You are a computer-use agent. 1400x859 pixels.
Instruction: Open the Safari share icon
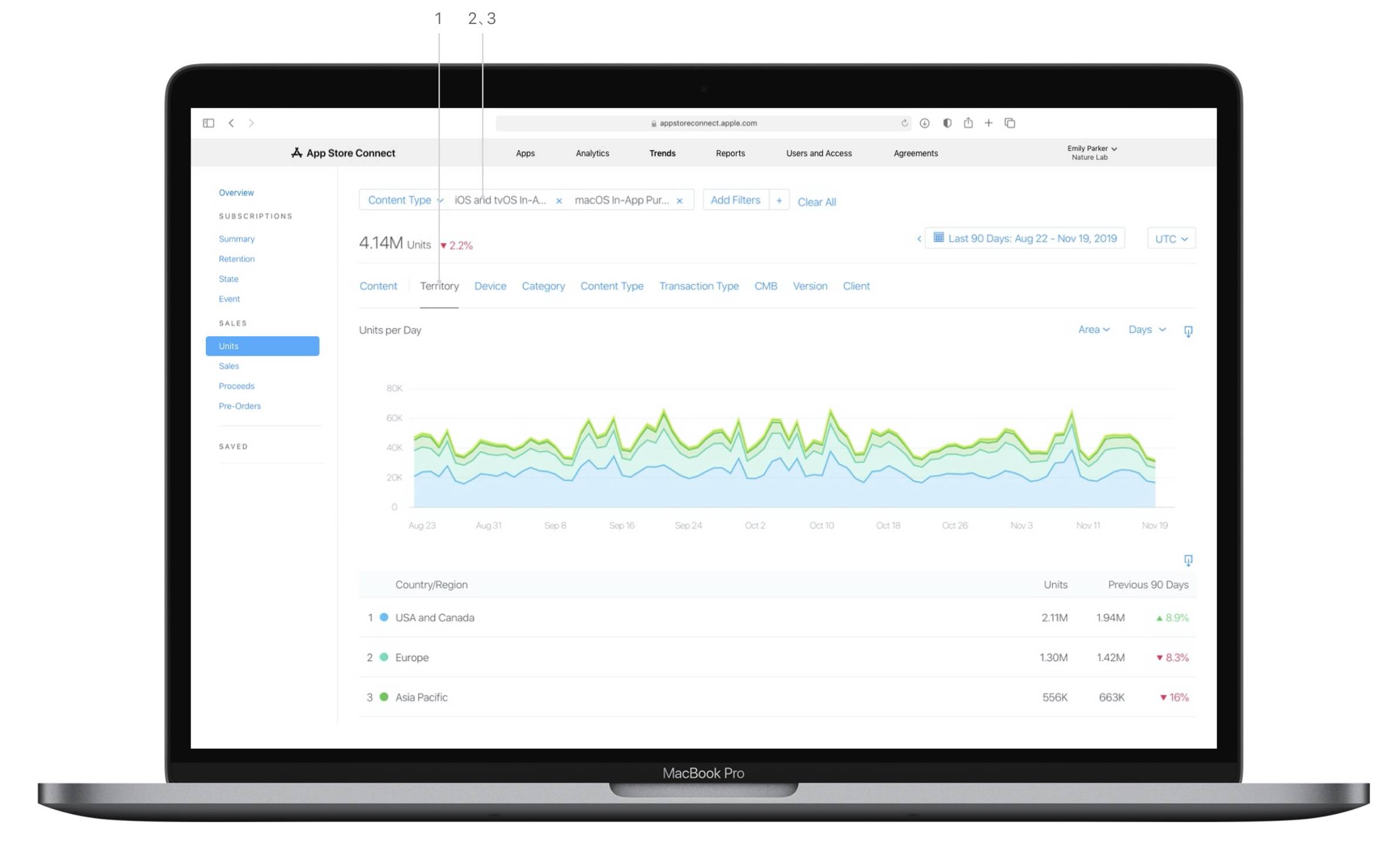[x=968, y=122]
